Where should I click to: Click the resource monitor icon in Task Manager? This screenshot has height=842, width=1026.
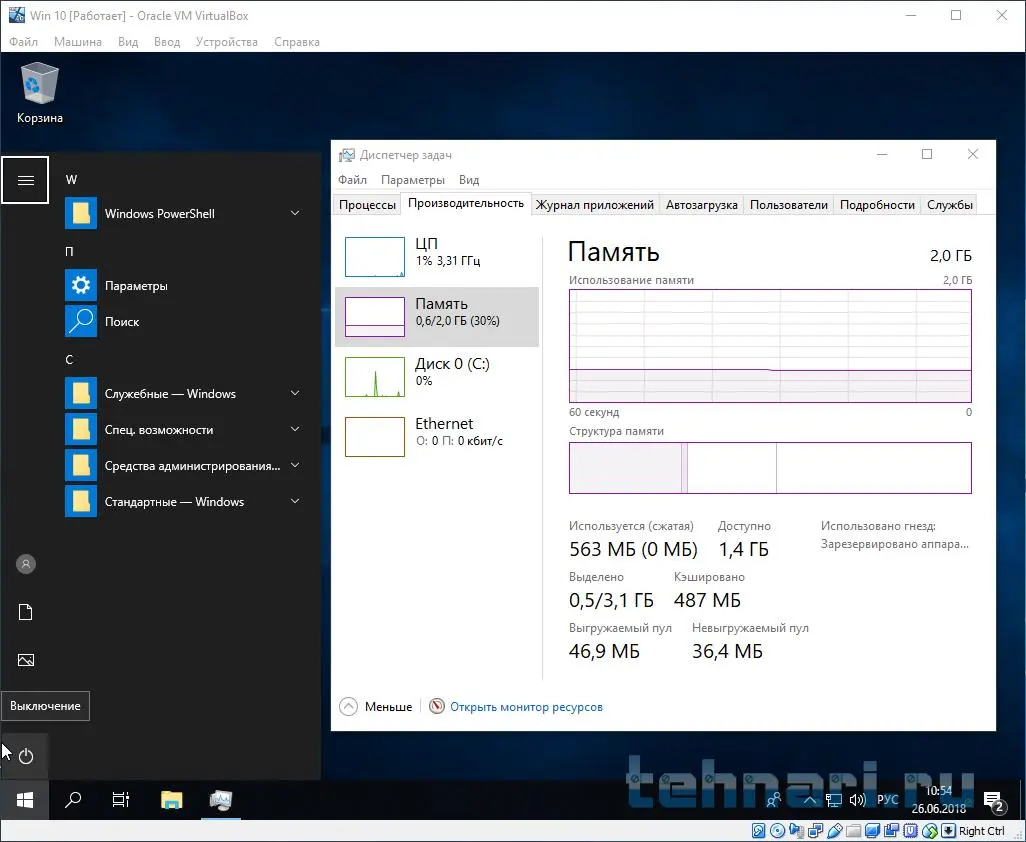point(436,707)
